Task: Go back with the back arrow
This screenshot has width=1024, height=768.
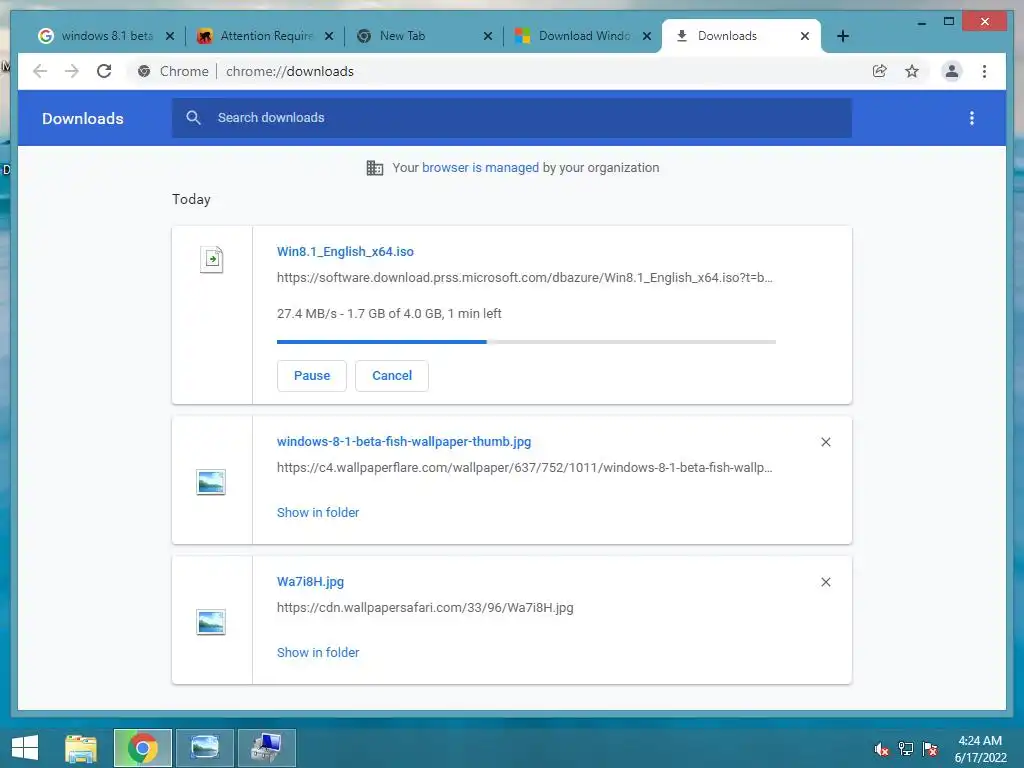Action: [40, 71]
